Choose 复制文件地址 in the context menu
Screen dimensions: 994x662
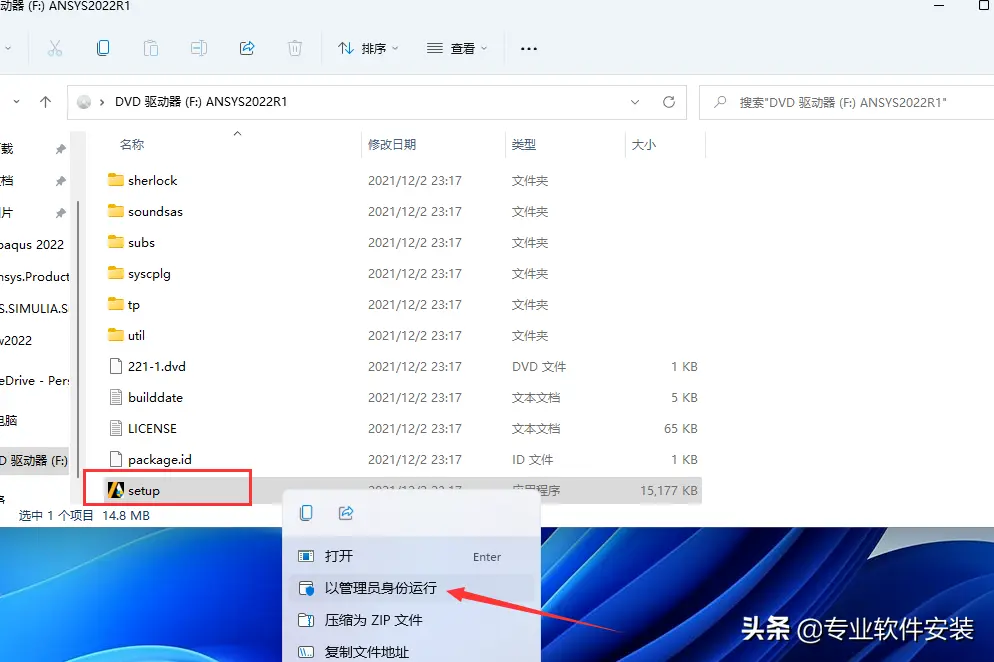click(x=411, y=651)
